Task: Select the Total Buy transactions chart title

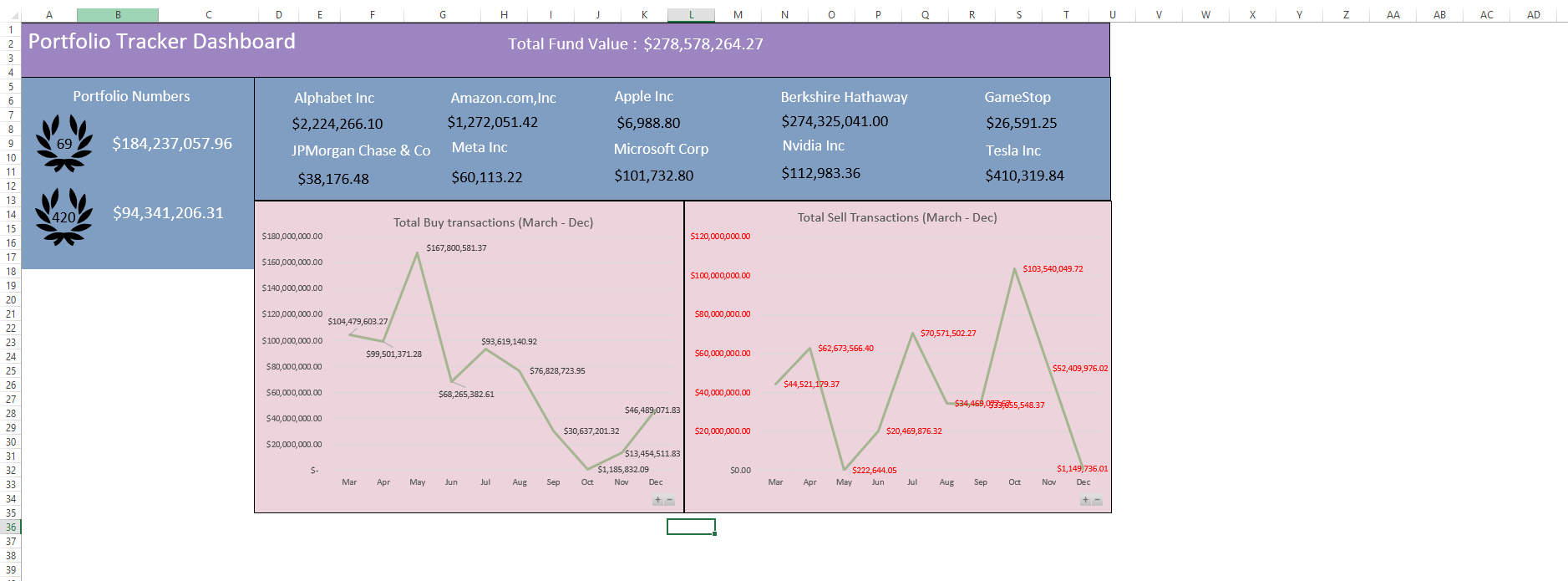Action: 493,222
